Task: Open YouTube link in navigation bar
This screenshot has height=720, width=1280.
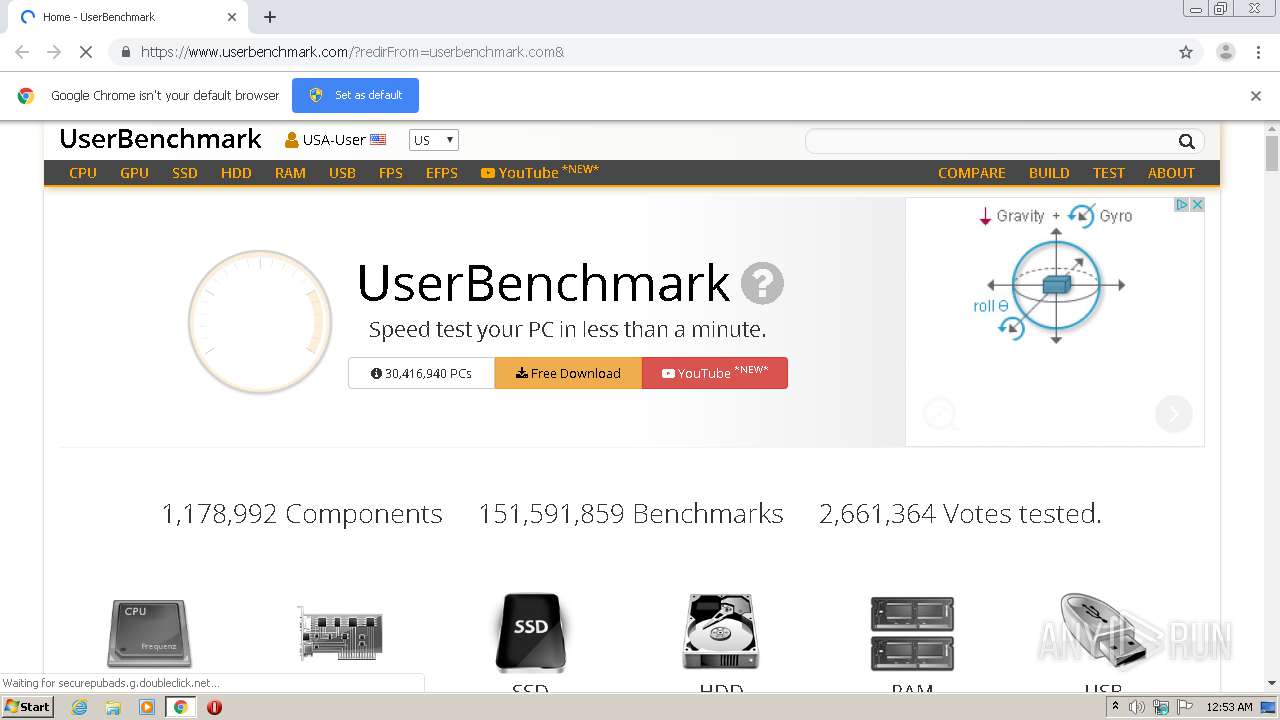Action: [540, 172]
